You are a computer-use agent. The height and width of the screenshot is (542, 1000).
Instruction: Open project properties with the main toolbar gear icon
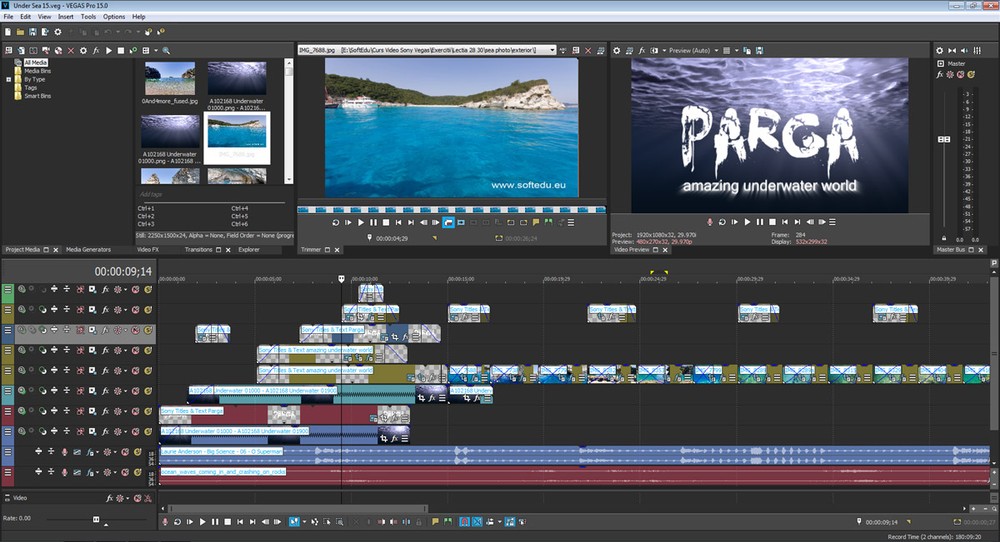58,31
